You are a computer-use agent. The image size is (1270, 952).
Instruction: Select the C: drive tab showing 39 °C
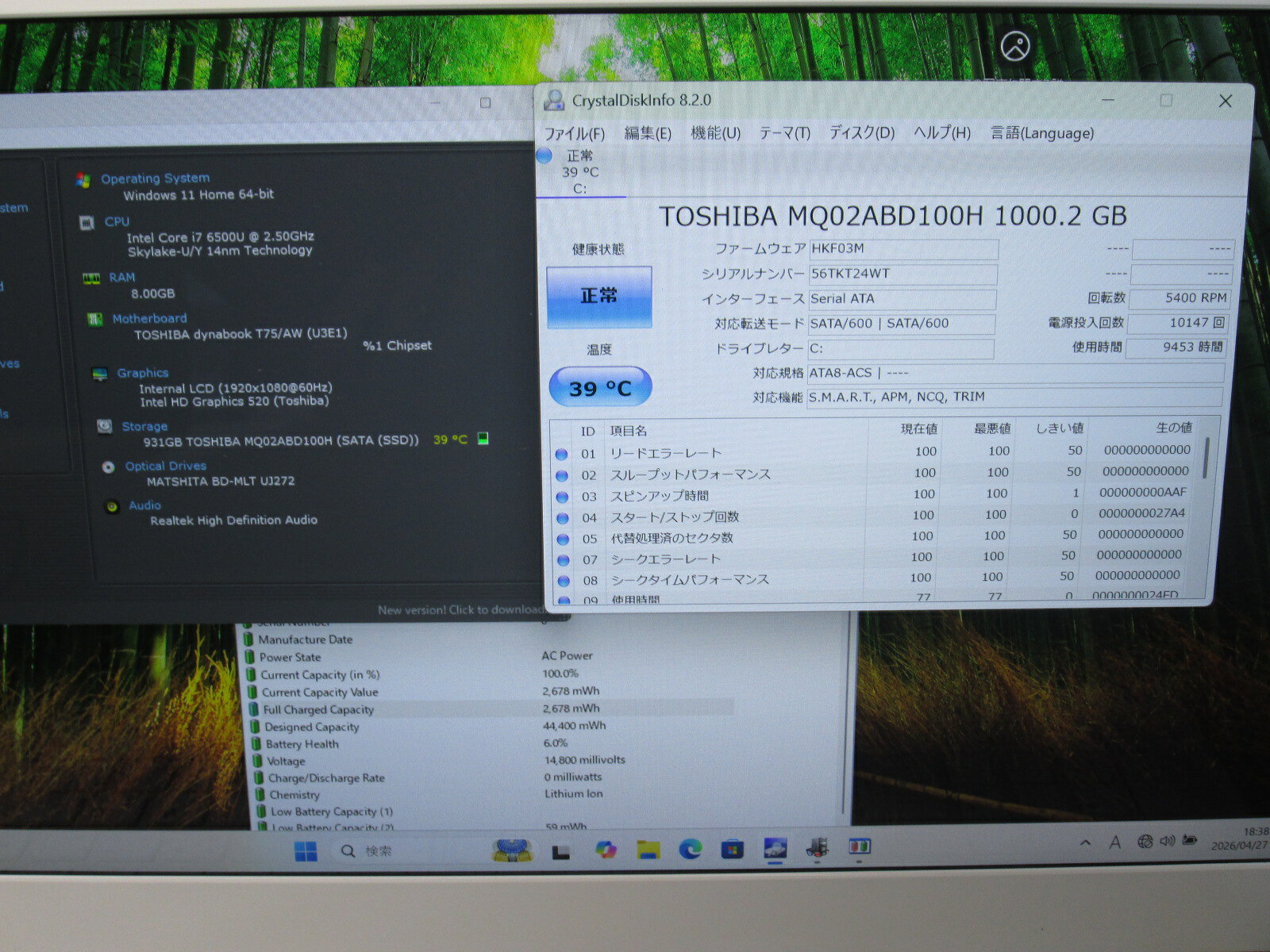[x=580, y=172]
